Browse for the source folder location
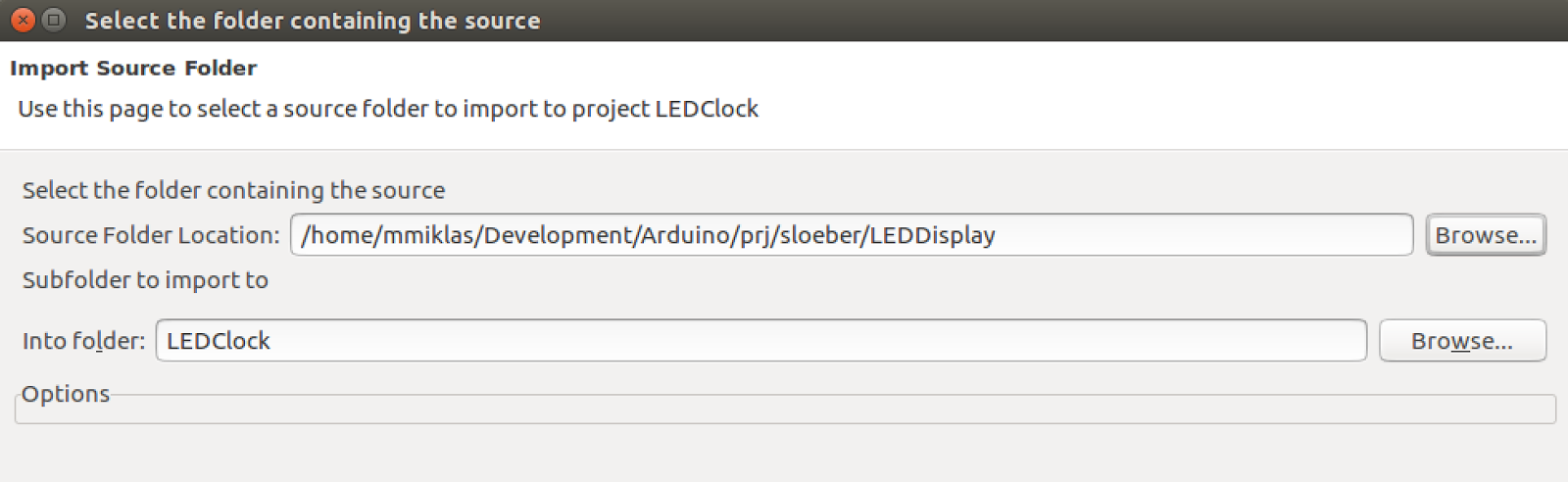 [x=1485, y=235]
